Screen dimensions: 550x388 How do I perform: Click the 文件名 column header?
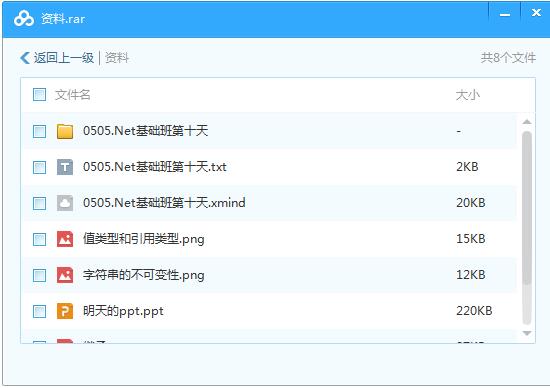click(x=73, y=95)
